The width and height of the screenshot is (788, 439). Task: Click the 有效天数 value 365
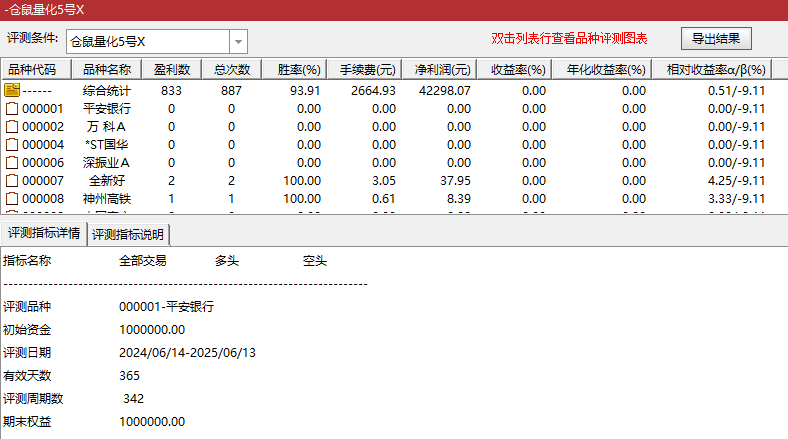tap(129, 376)
